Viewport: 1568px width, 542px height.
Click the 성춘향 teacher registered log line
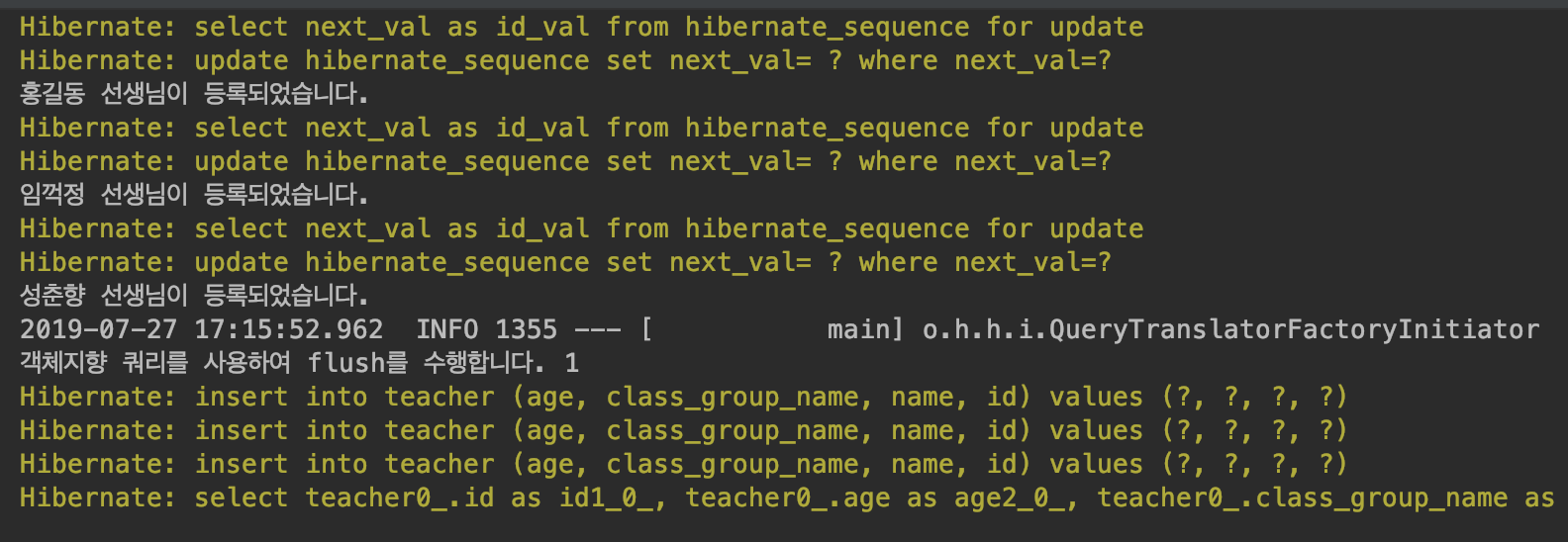194,296
